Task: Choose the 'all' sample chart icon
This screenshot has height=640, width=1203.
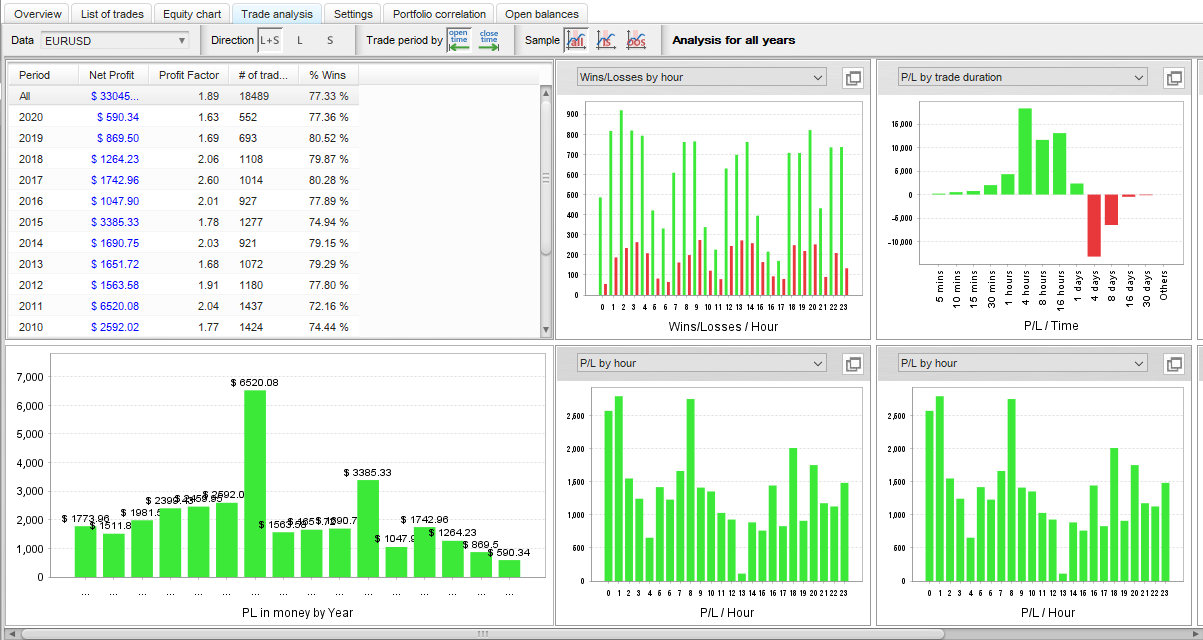Action: 576,40
